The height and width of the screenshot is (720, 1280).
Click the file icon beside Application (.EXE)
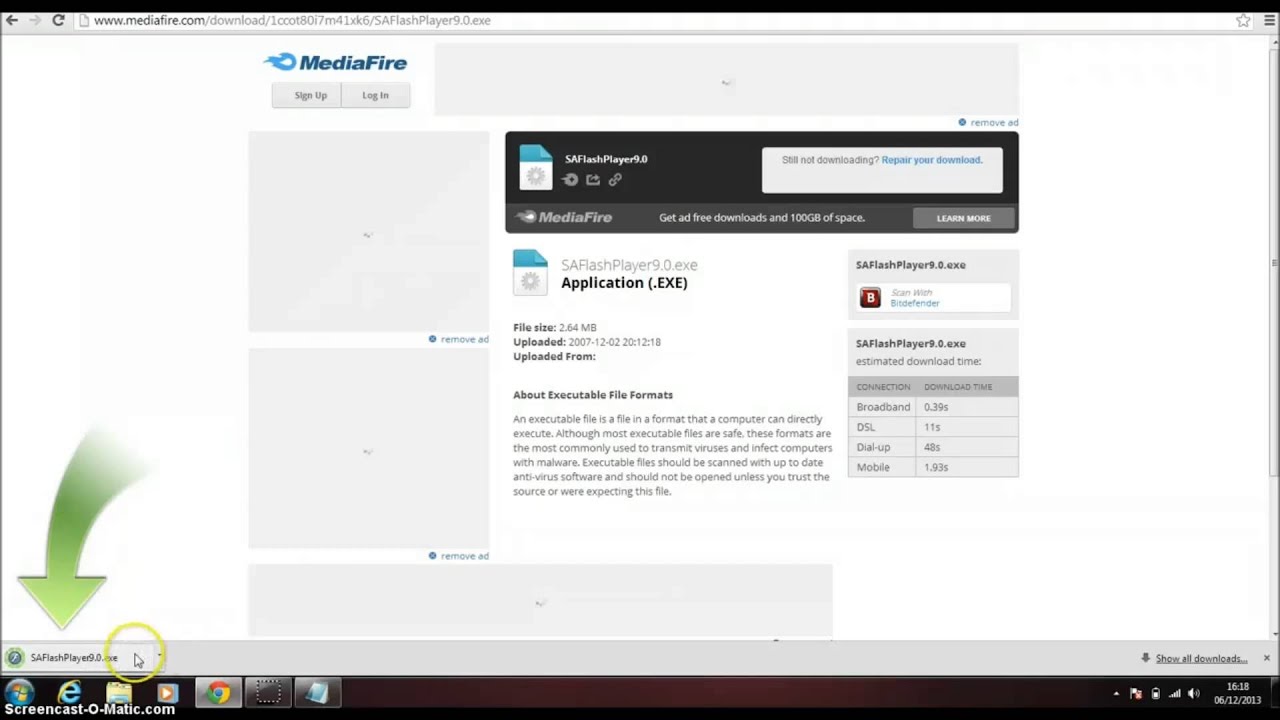(x=530, y=272)
